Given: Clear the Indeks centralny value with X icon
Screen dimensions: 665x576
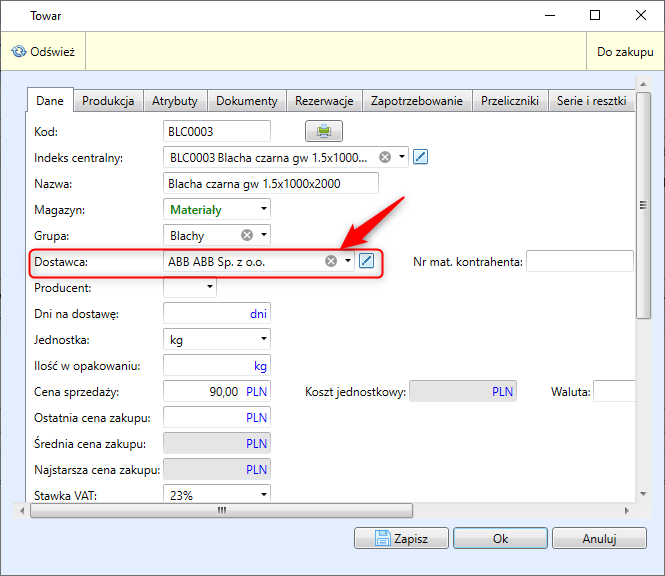Looking at the screenshot, I should click(384, 157).
